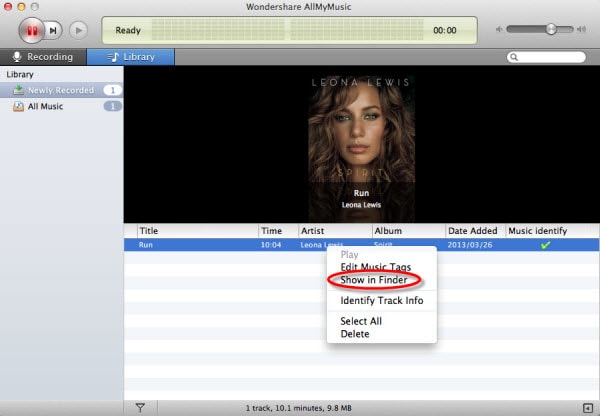Choose Identify Track Info menu item
The height and width of the screenshot is (416, 600).
[x=382, y=300]
